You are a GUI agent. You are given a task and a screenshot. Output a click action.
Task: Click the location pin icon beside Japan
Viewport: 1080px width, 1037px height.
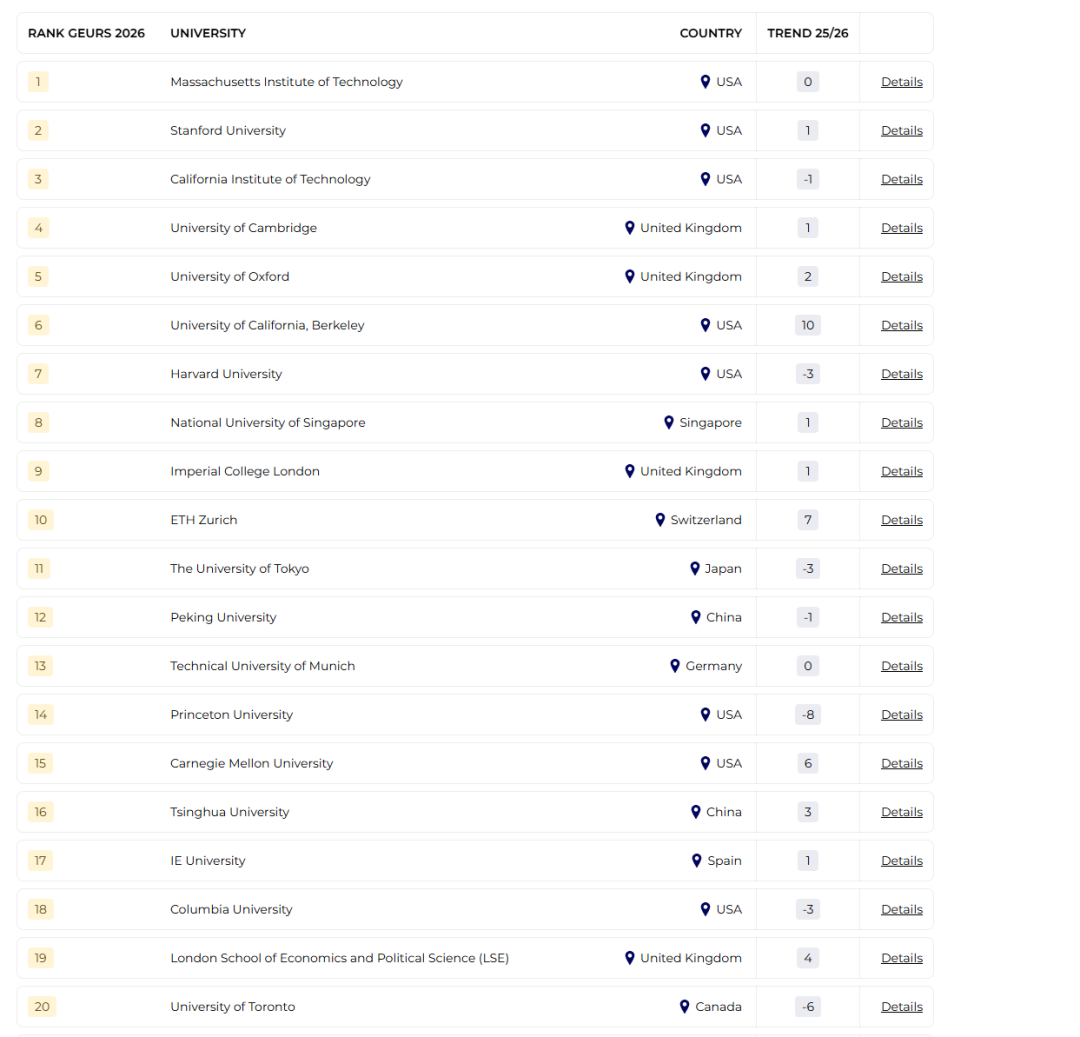tap(695, 569)
